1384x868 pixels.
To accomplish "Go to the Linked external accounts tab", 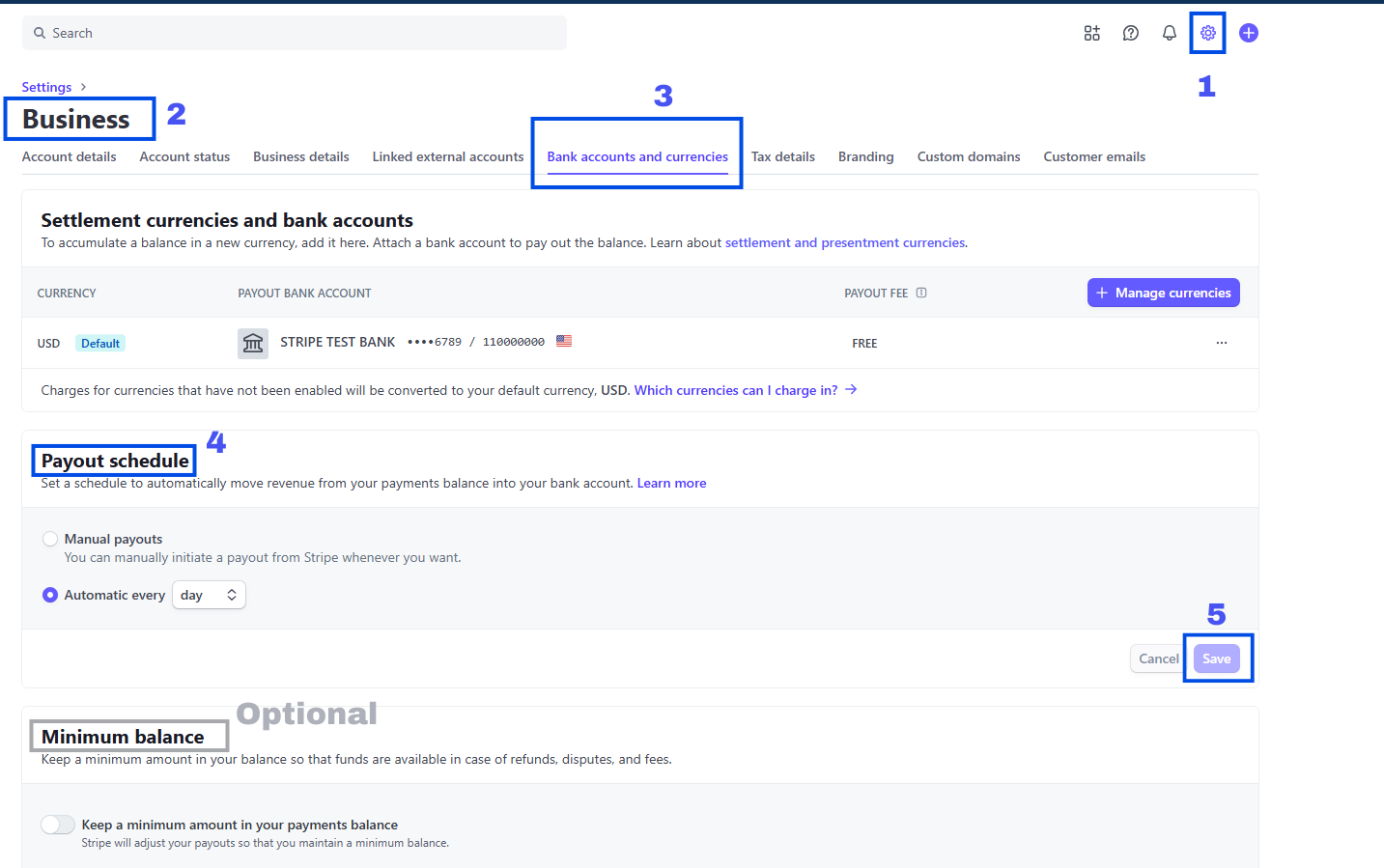I will tap(447, 156).
